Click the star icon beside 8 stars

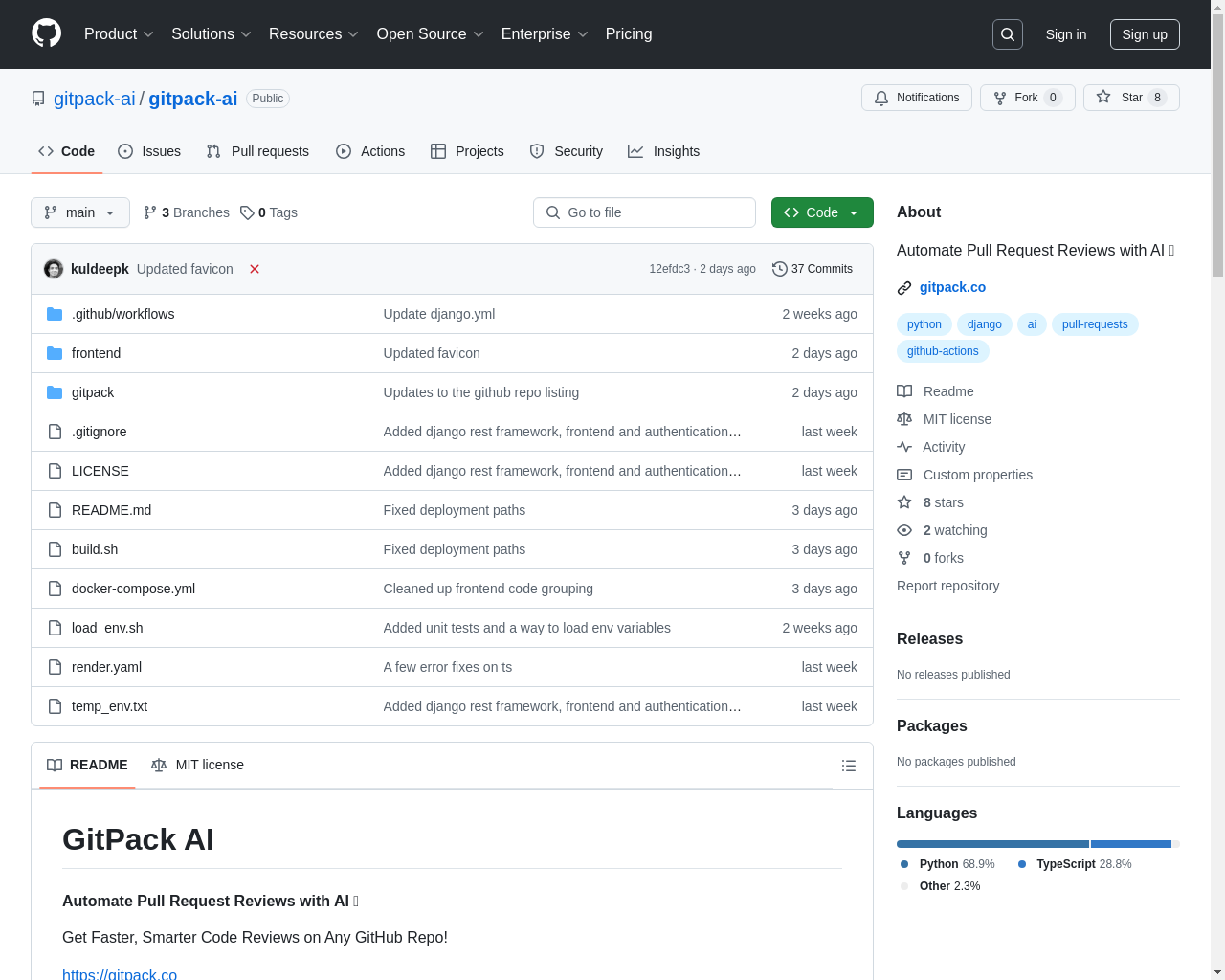pyautogui.click(x=904, y=502)
